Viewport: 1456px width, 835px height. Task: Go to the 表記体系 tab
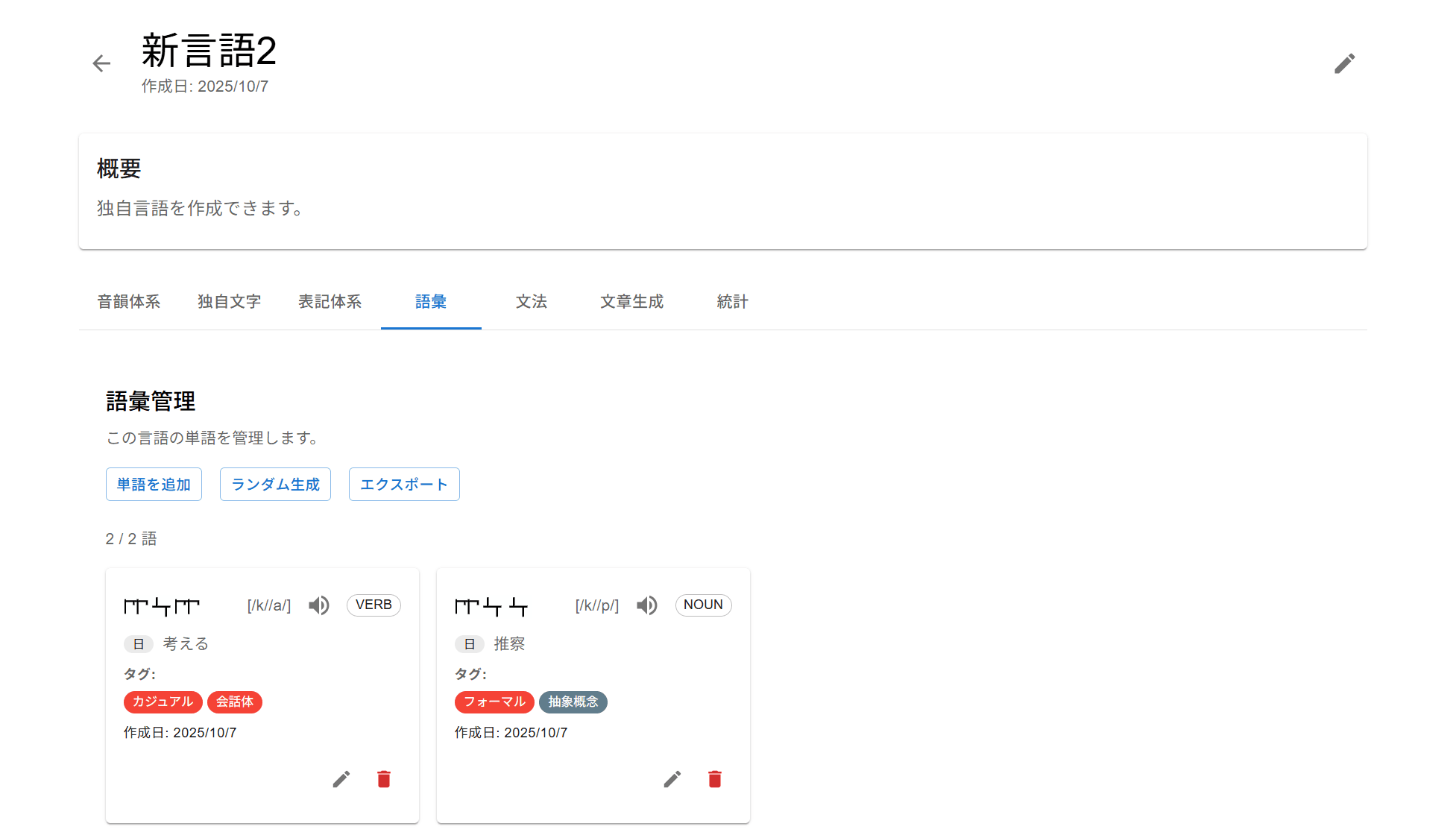330,302
